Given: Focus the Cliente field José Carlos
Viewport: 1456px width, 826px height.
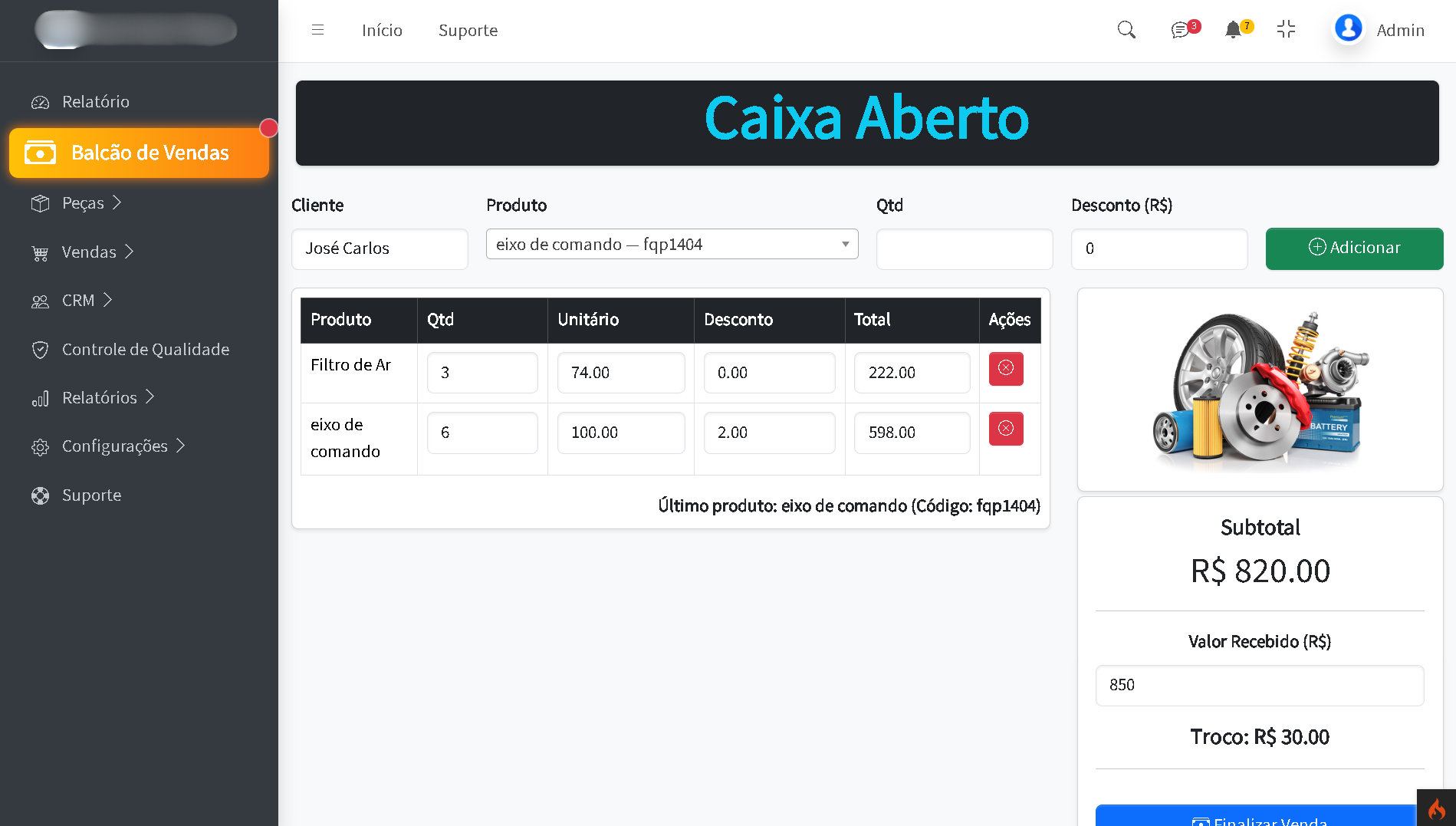Looking at the screenshot, I should click(x=380, y=248).
